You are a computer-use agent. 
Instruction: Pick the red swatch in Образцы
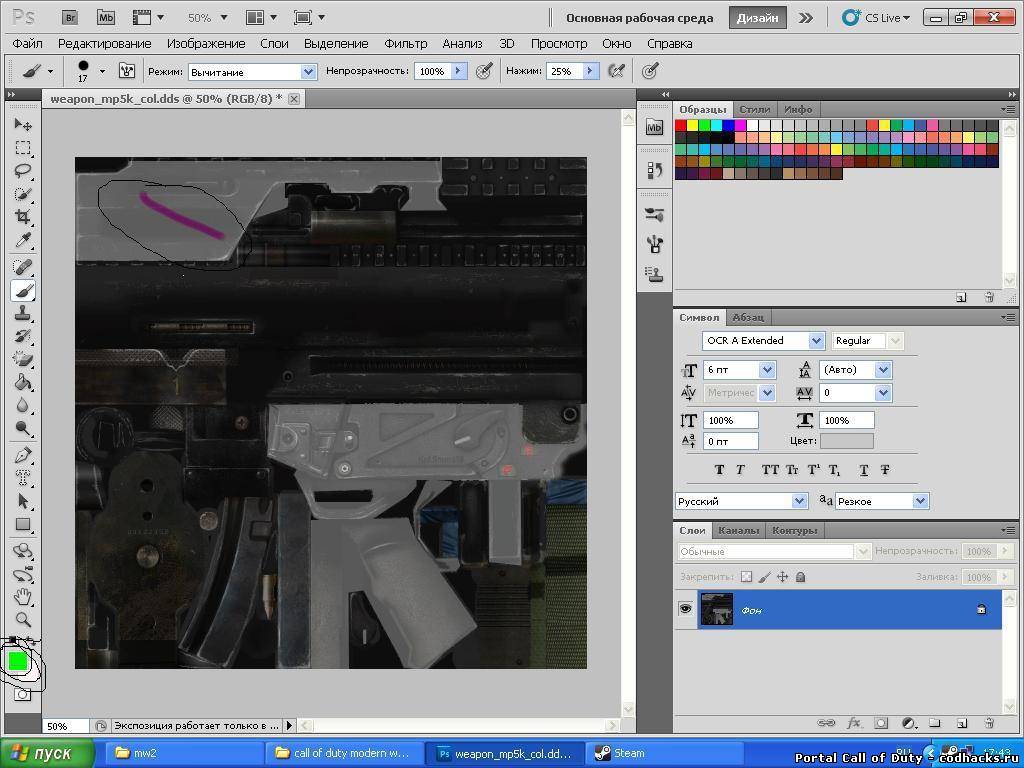point(680,125)
